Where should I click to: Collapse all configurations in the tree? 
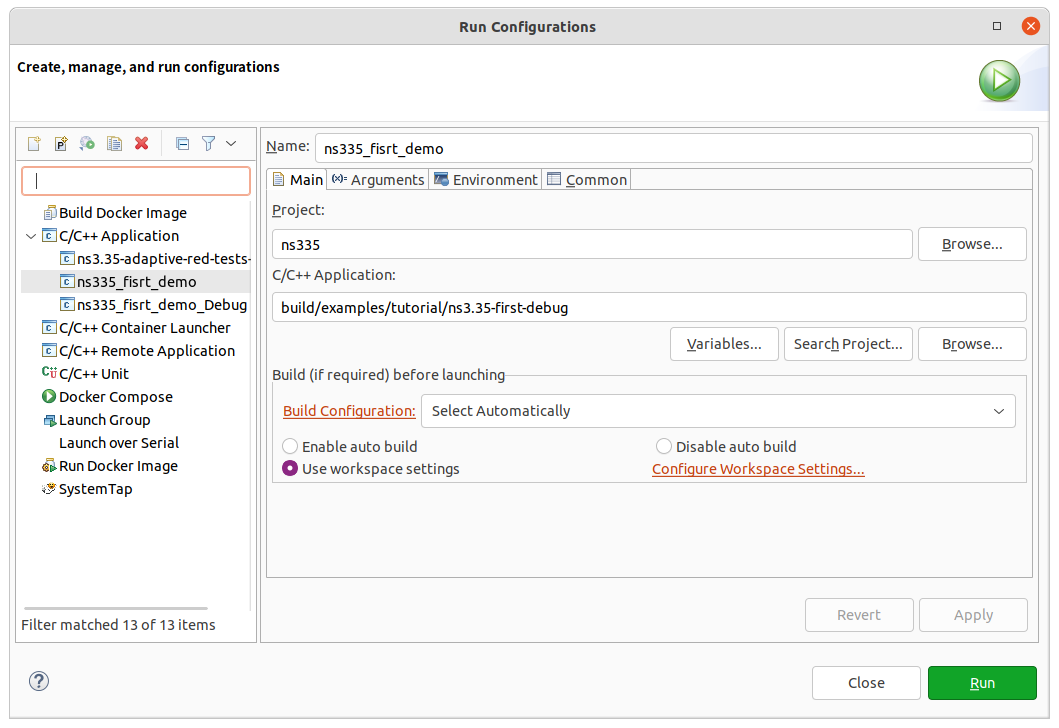182,143
